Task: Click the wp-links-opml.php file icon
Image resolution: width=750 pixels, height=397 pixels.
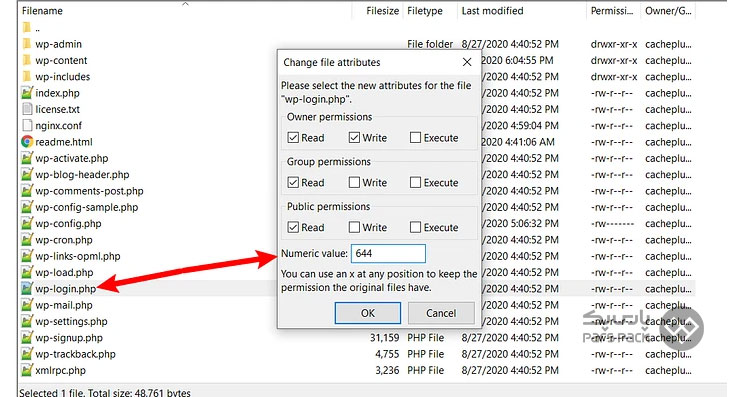Action: (x=27, y=256)
